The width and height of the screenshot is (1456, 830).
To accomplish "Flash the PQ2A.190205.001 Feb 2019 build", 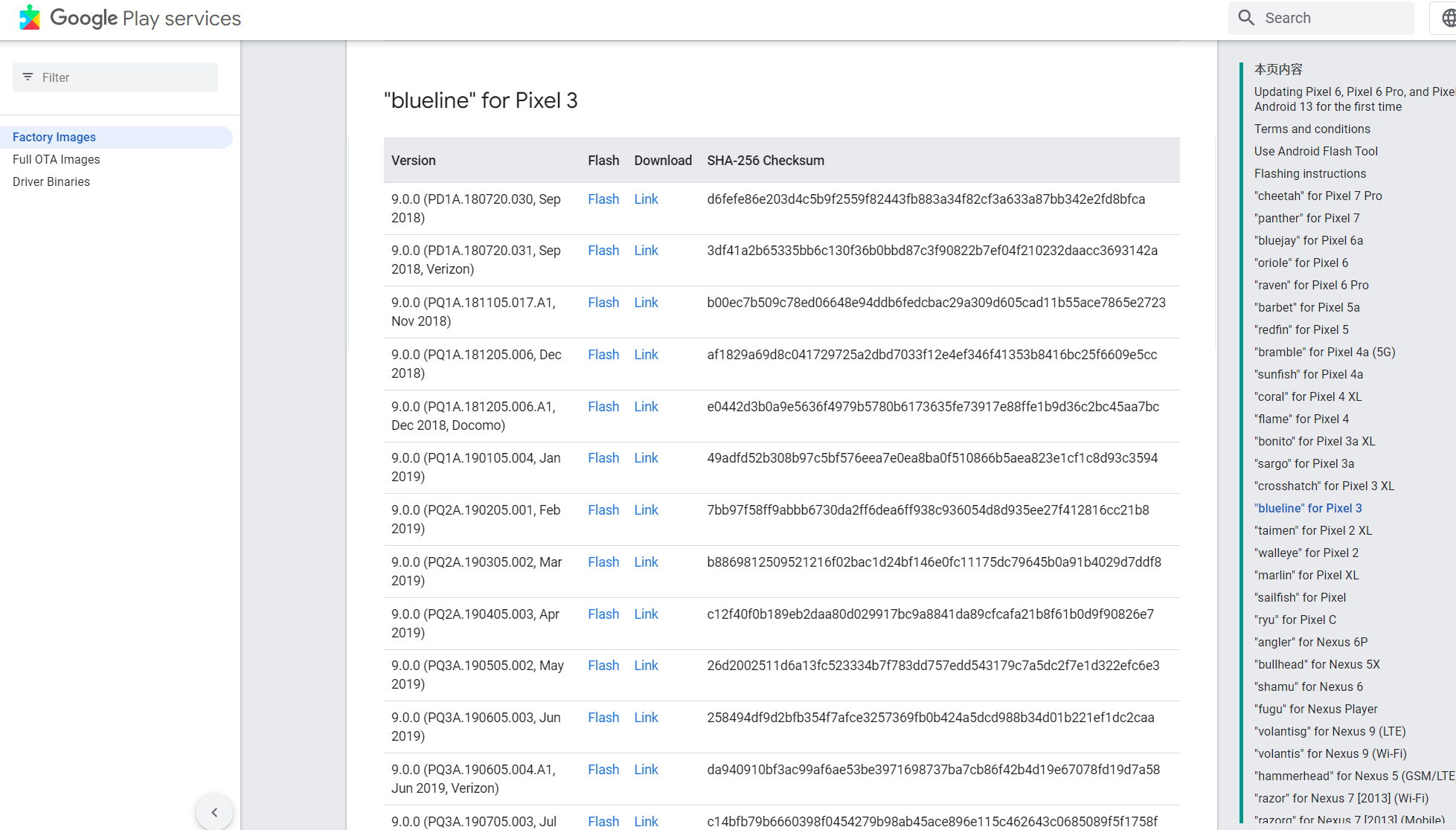I will [x=603, y=510].
